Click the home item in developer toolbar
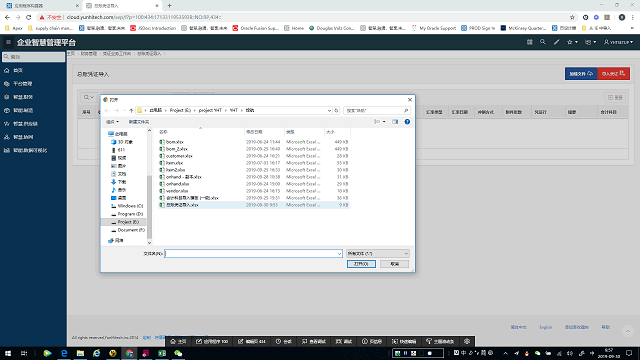Image resolution: width=640 pixels, height=360 pixels. click(x=178, y=342)
